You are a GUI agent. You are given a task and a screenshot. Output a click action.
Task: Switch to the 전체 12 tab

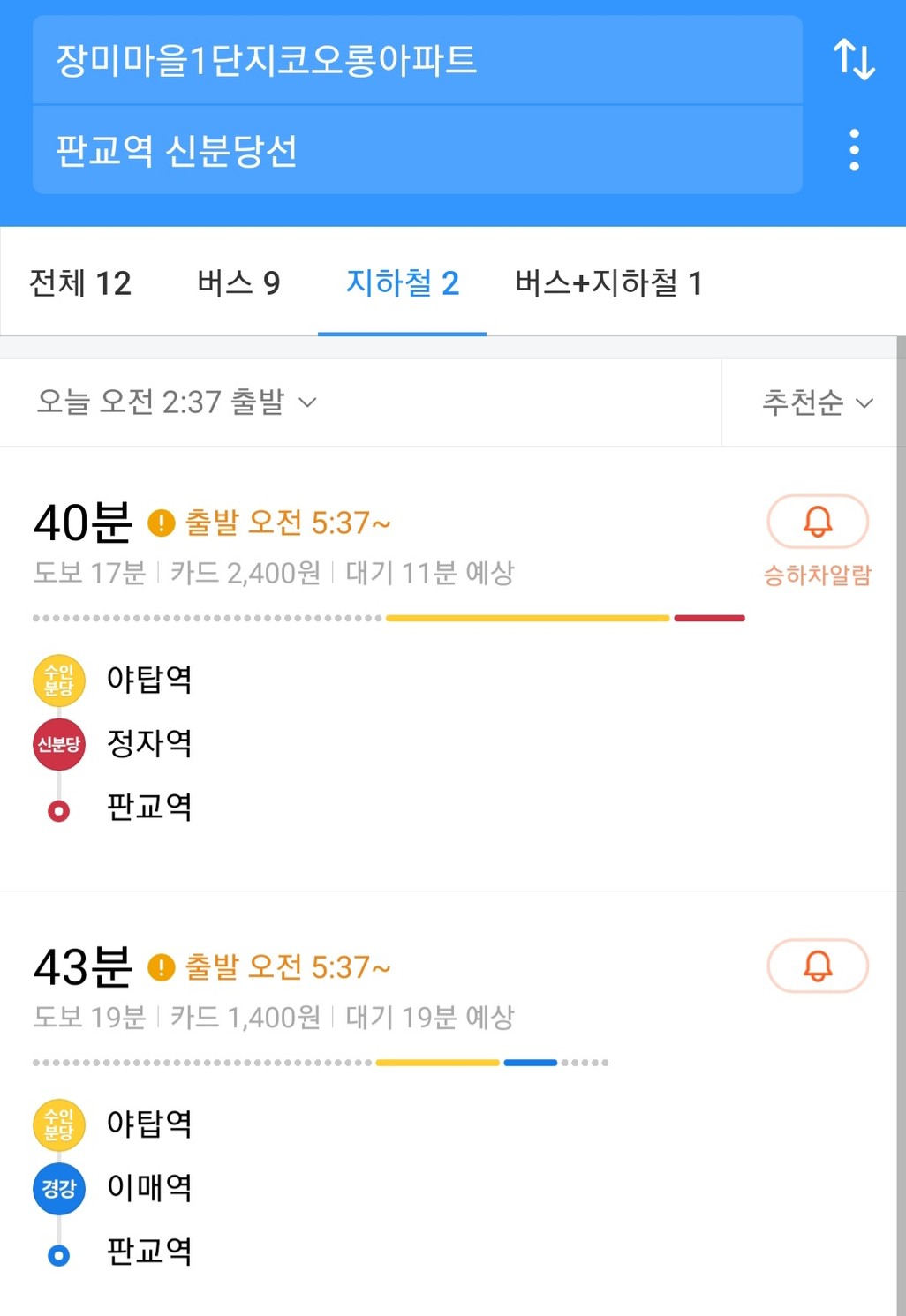(x=80, y=283)
